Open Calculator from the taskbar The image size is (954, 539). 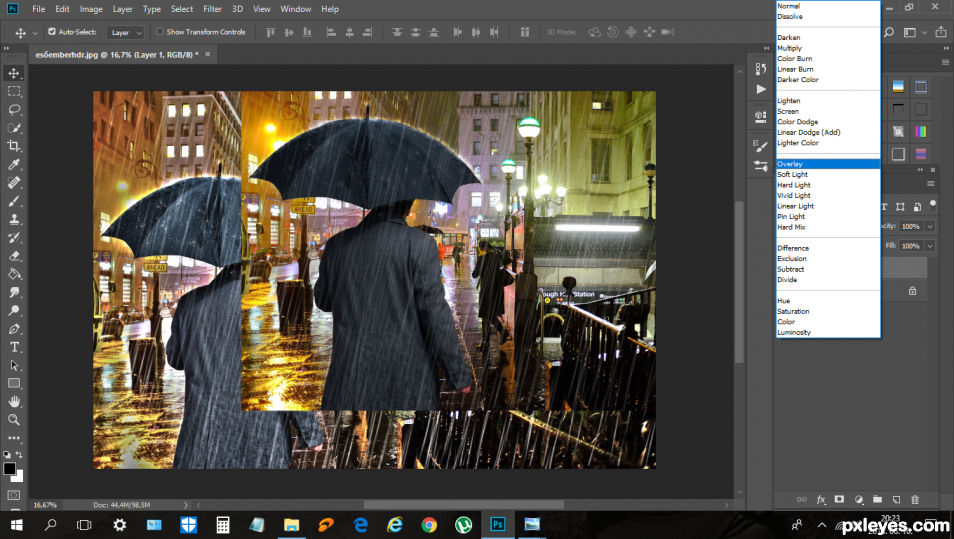point(223,524)
